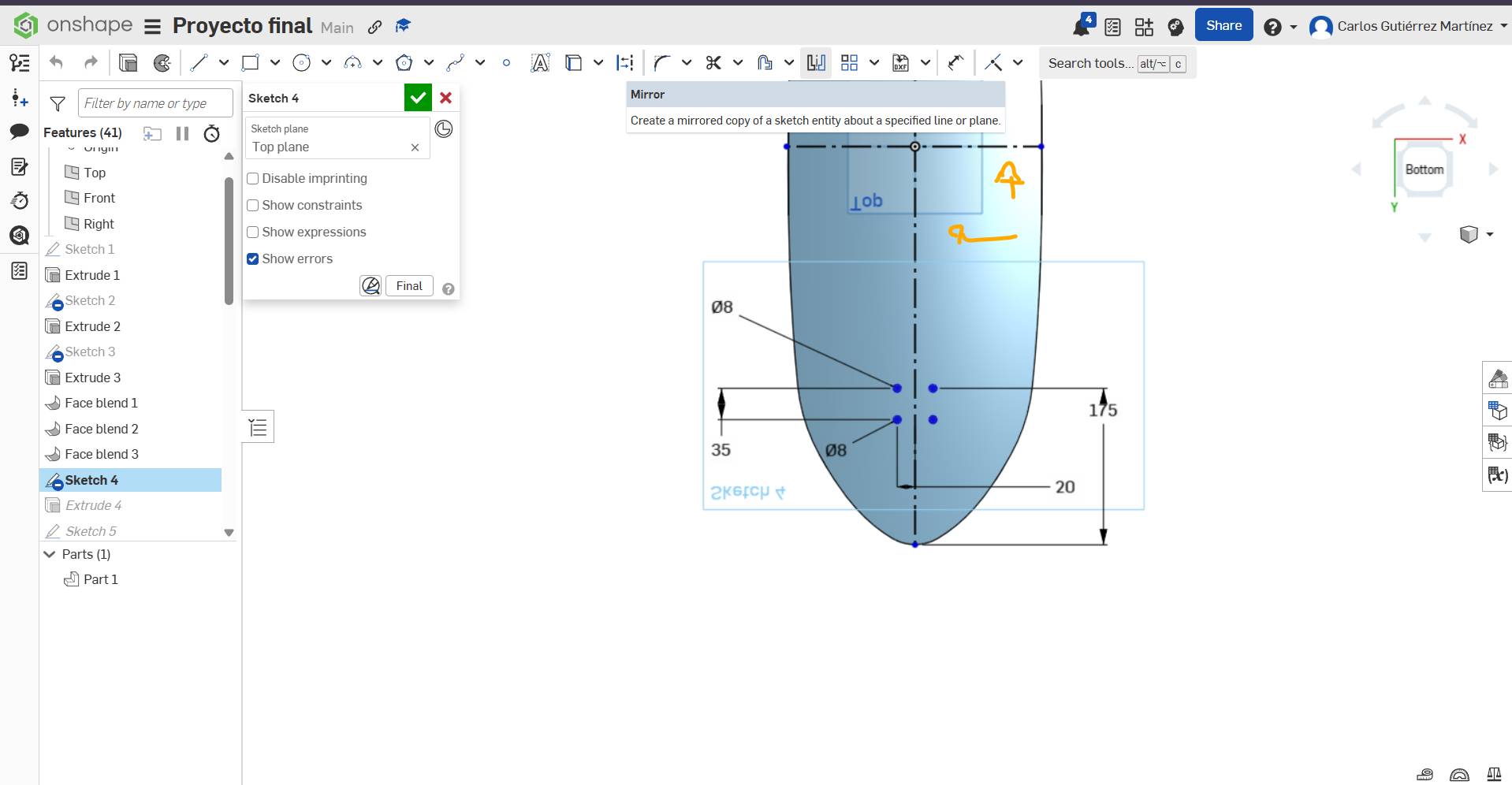Collapse the Parts (1) list

pyautogui.click(x=50, y=555)
